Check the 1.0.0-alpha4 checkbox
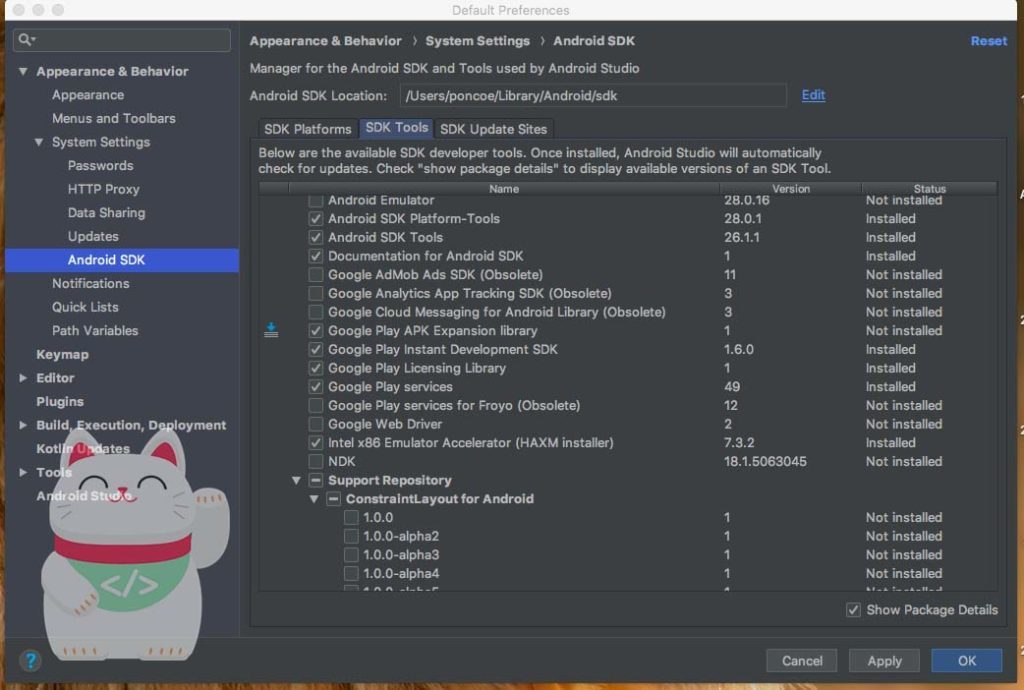 [x=351, y=574]
